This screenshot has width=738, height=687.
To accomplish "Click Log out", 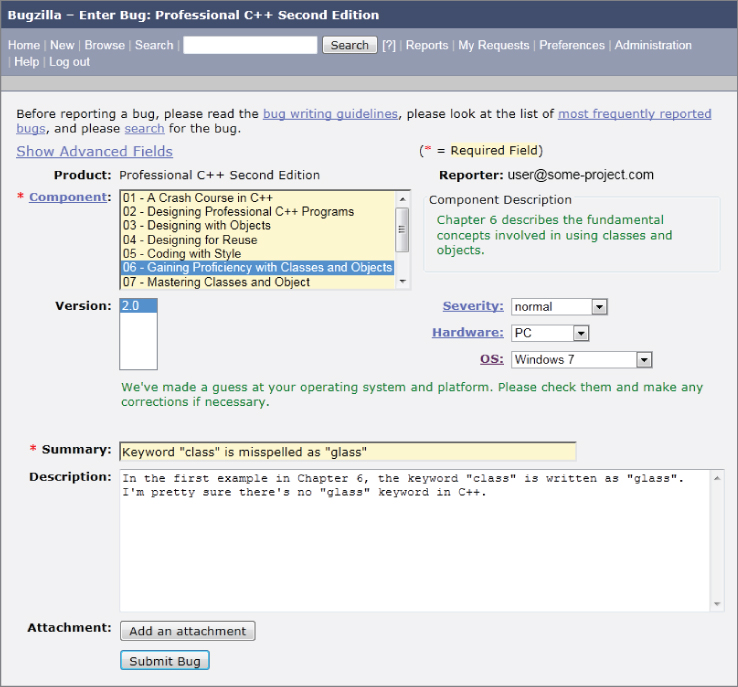I will pos(69,62).
